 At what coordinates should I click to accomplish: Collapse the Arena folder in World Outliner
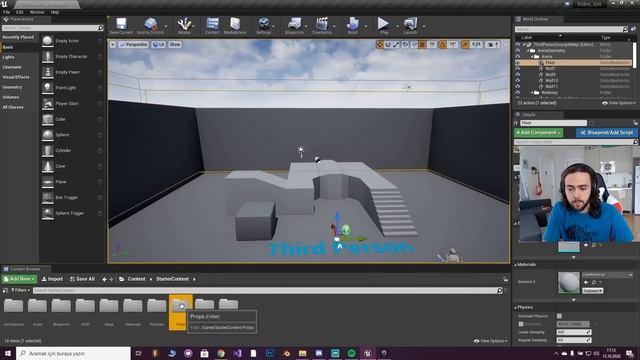(532, 57)
